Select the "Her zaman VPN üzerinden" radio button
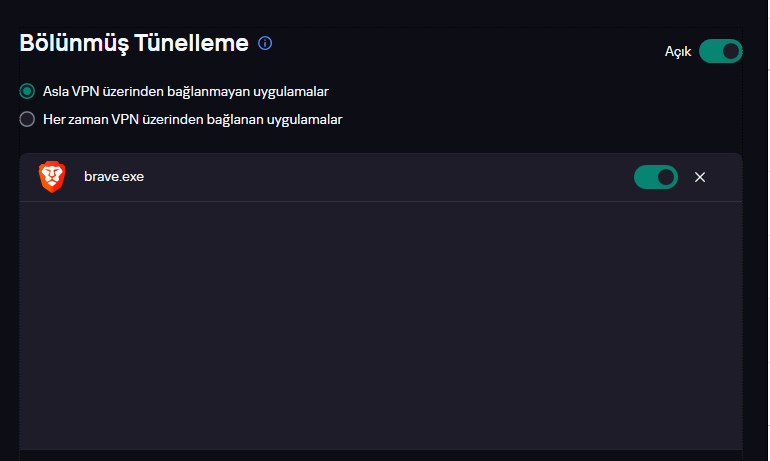Screen dimensions: 770x461 tap(27, 119)
